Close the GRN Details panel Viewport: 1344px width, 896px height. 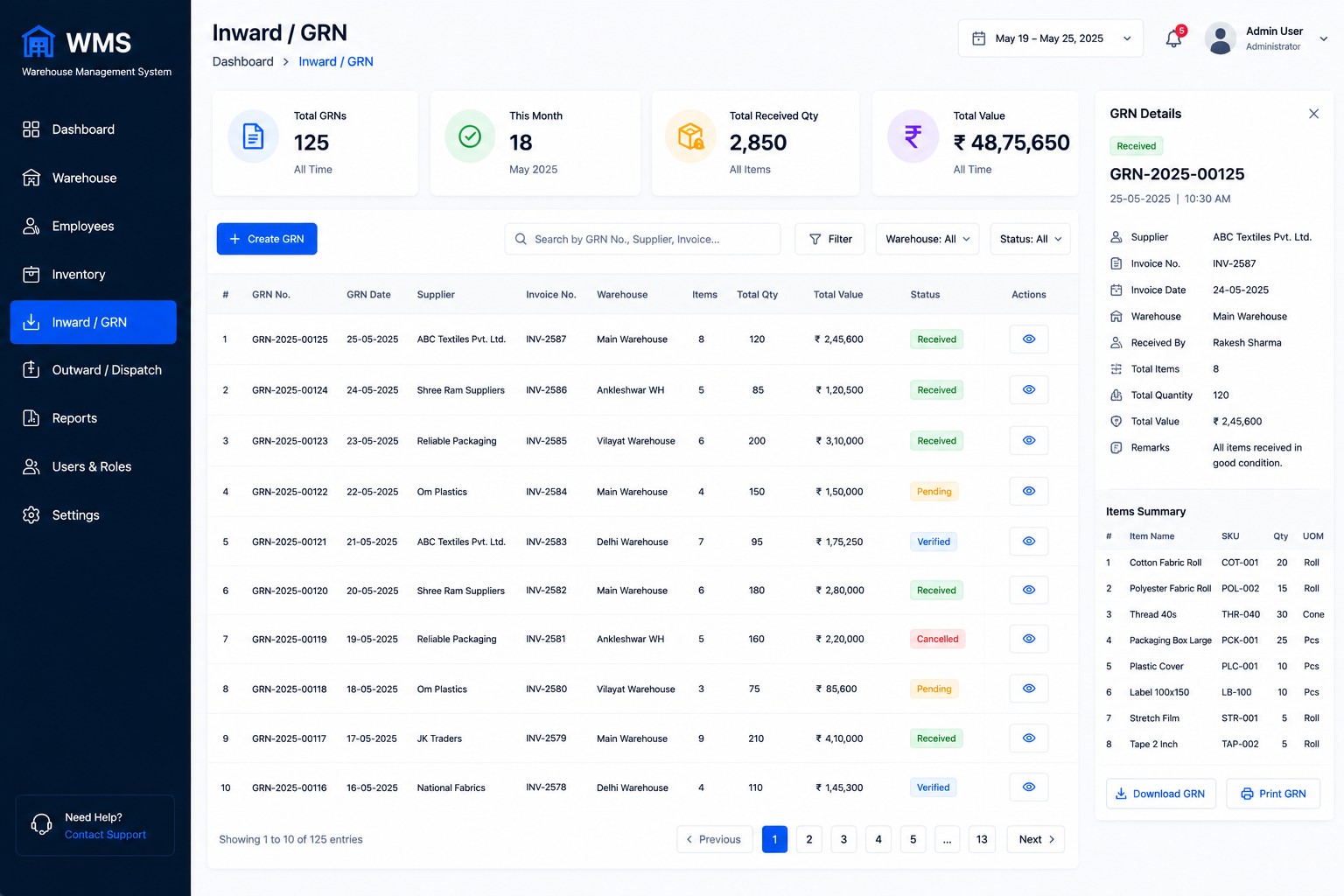click(x=1313, y=114)
